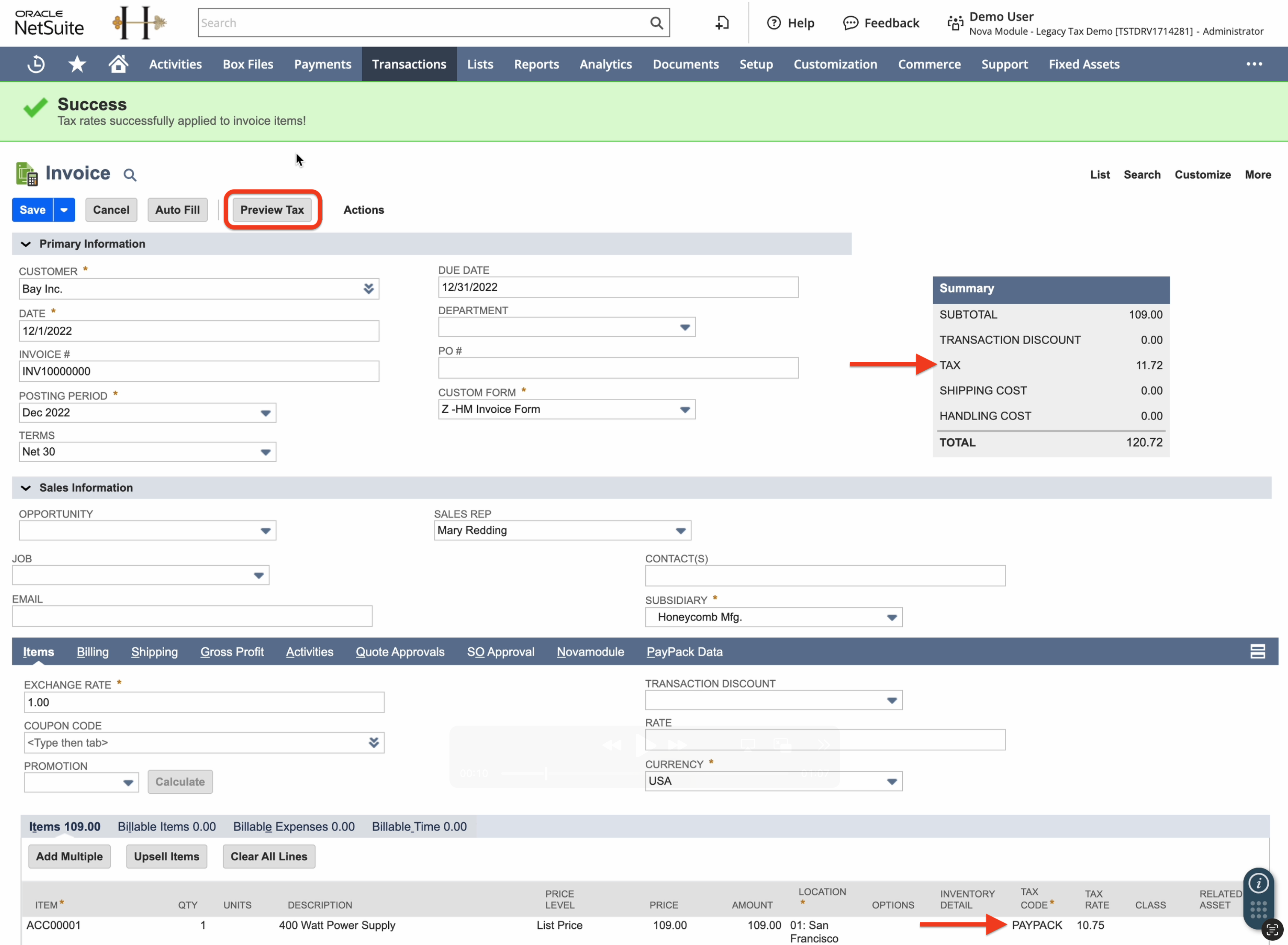Open the Terms dropdown showing Net 30

tap(265, 452)
